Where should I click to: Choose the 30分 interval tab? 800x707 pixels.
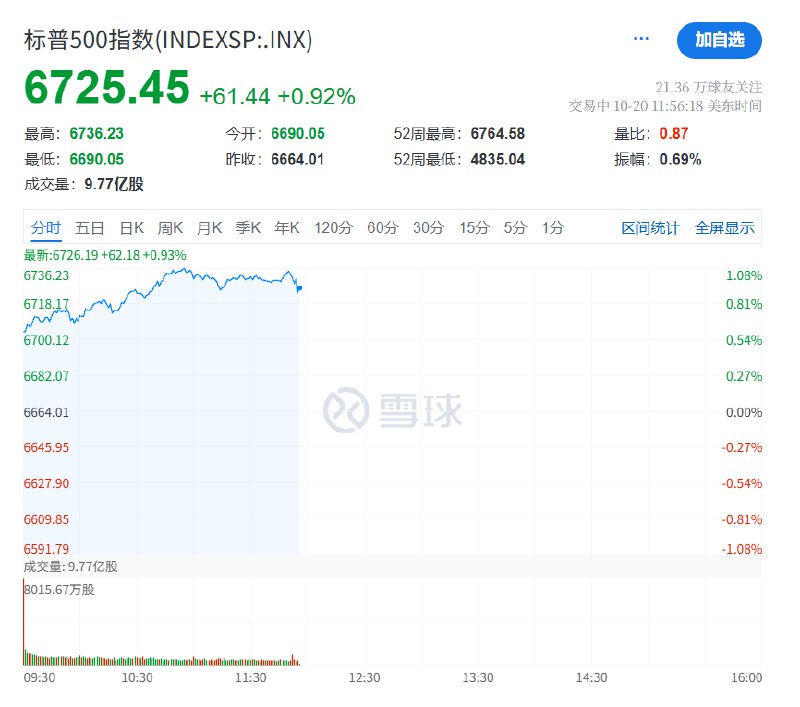[429, 228]
